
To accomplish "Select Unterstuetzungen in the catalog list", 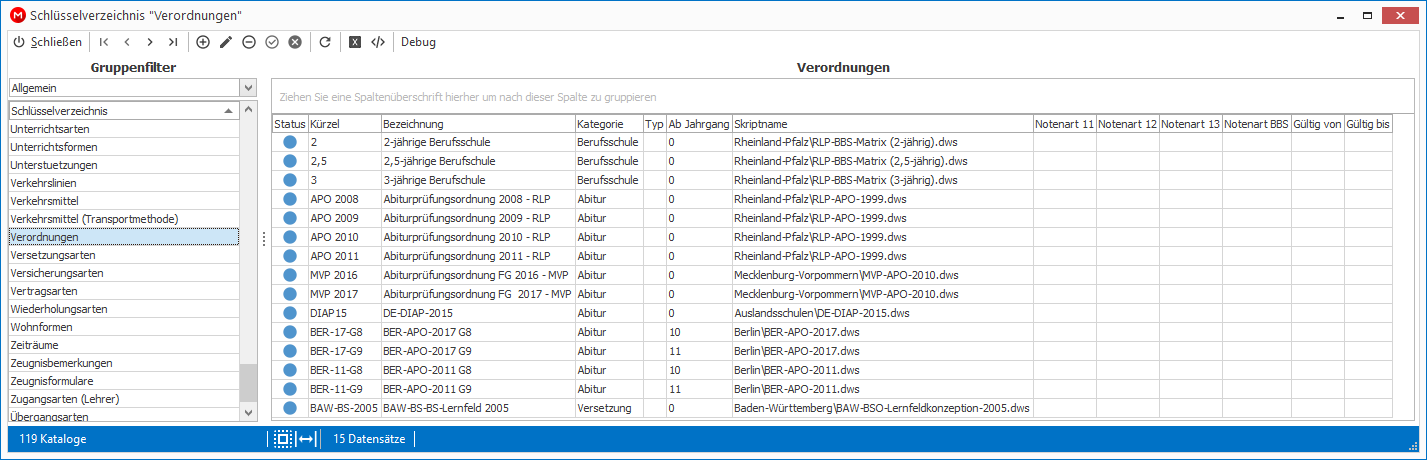I will [x=124, y=165].
